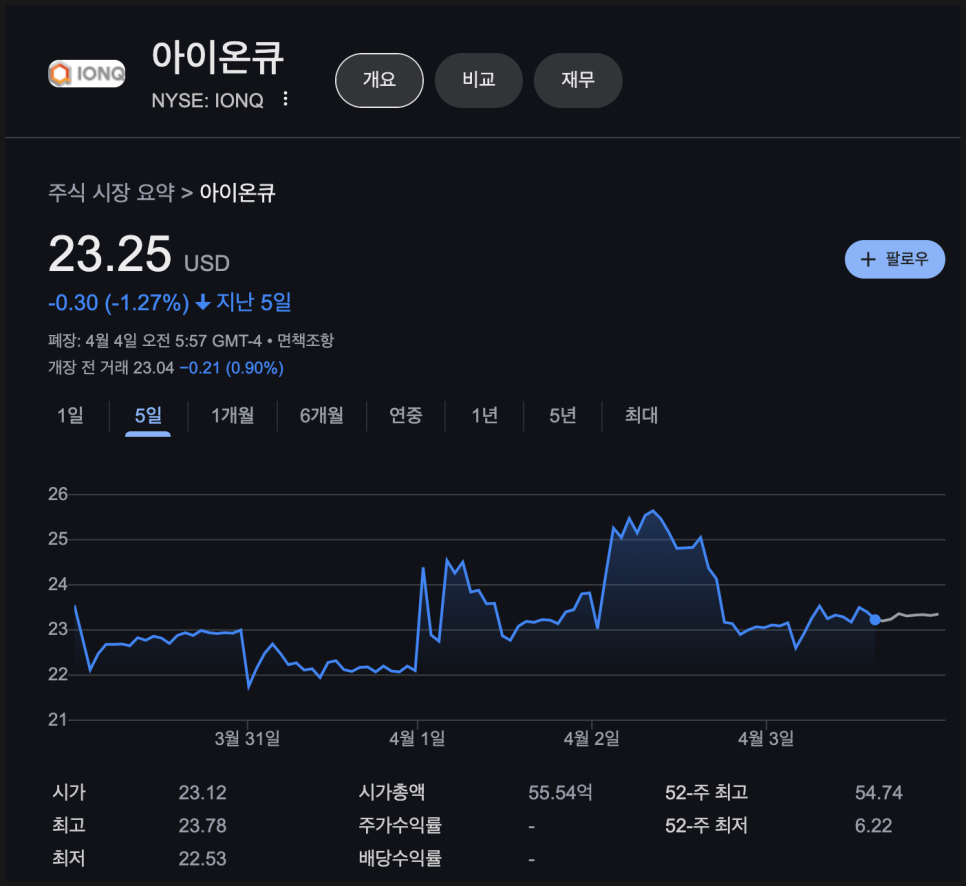Click the 최저 value 22.53

[x=203, y=859]
